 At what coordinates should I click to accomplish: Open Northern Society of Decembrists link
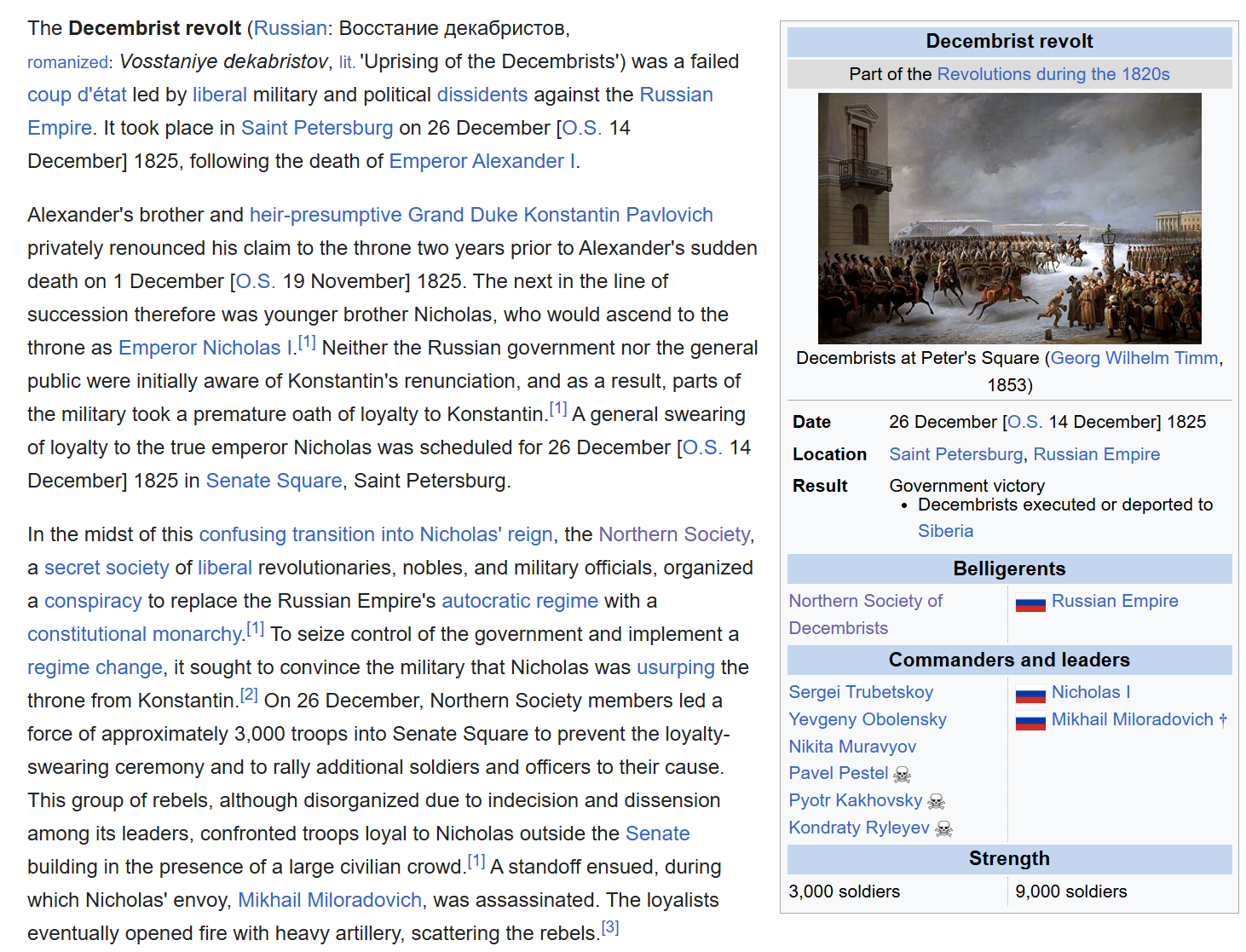click(x=866, y=614)
